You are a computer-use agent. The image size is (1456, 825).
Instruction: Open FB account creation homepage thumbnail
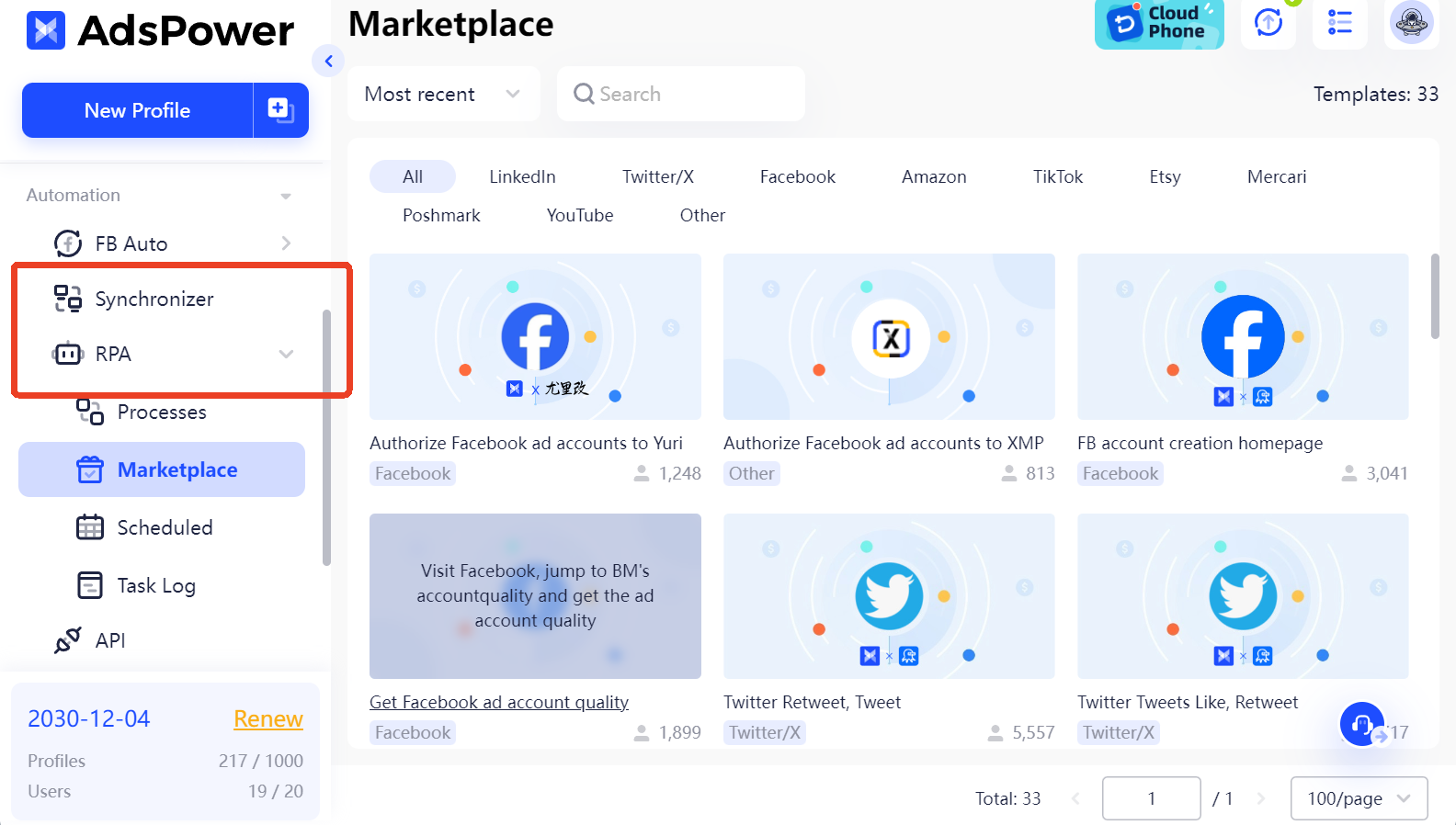1243,336
